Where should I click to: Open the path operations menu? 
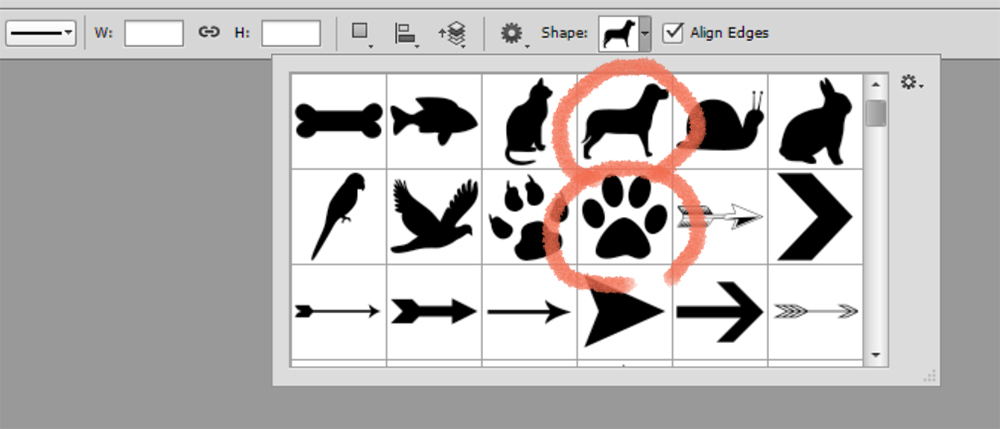click(x=362, y=33)
